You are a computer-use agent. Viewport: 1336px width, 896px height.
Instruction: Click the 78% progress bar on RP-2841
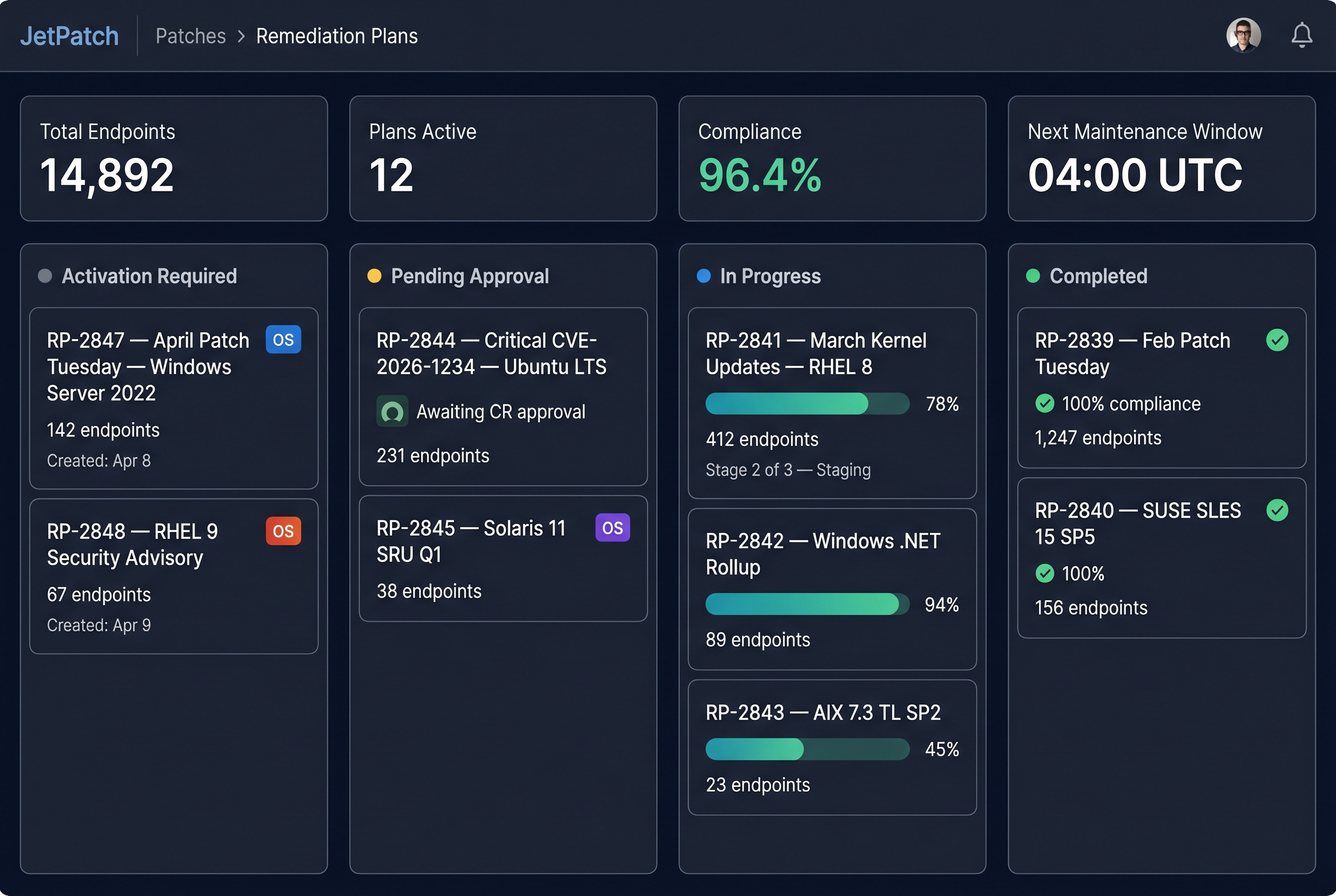click(x=806, y=404)
